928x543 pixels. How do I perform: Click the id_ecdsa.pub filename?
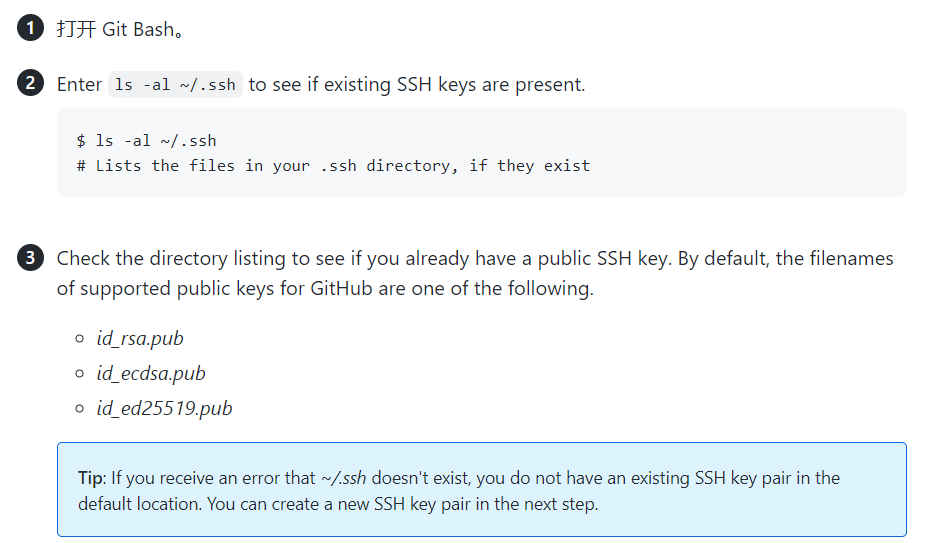[151, 373]
